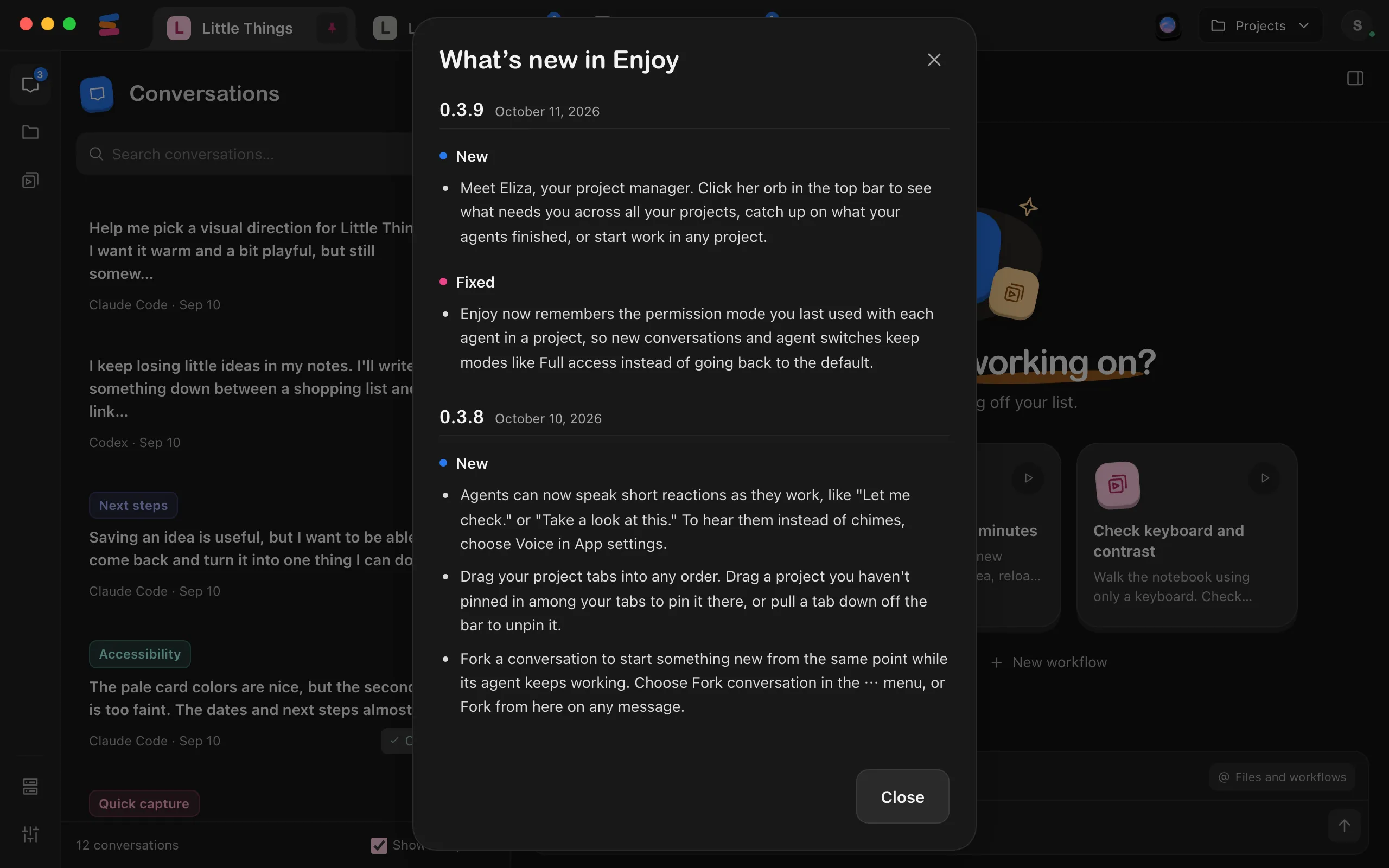Screen dimensions: 1389x868
Task: Open conversations sidebar icon with badge
Action: pyautogui.click(x=30, y=84)
